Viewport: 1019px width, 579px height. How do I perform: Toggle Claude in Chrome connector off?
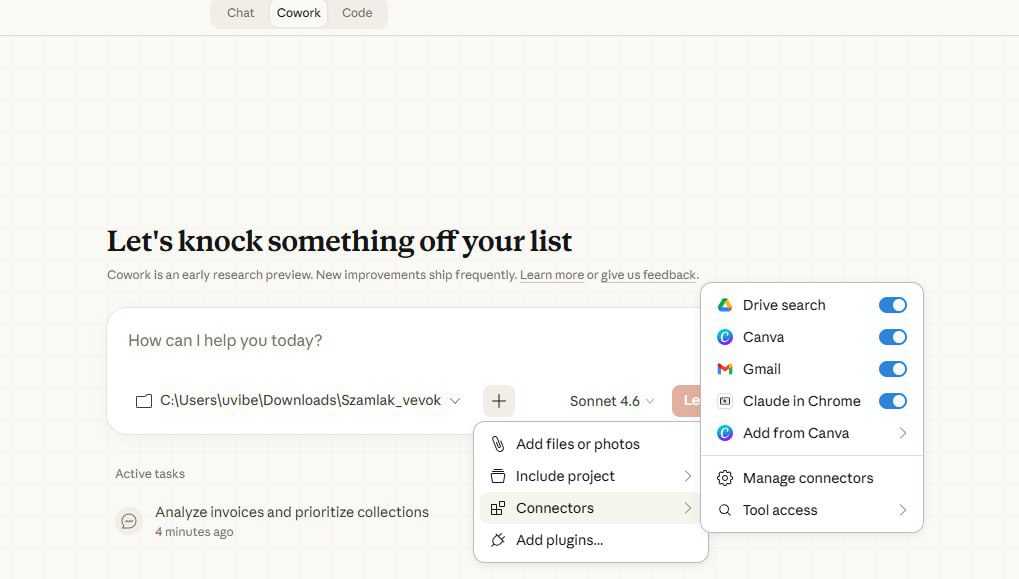pos(892,401)
